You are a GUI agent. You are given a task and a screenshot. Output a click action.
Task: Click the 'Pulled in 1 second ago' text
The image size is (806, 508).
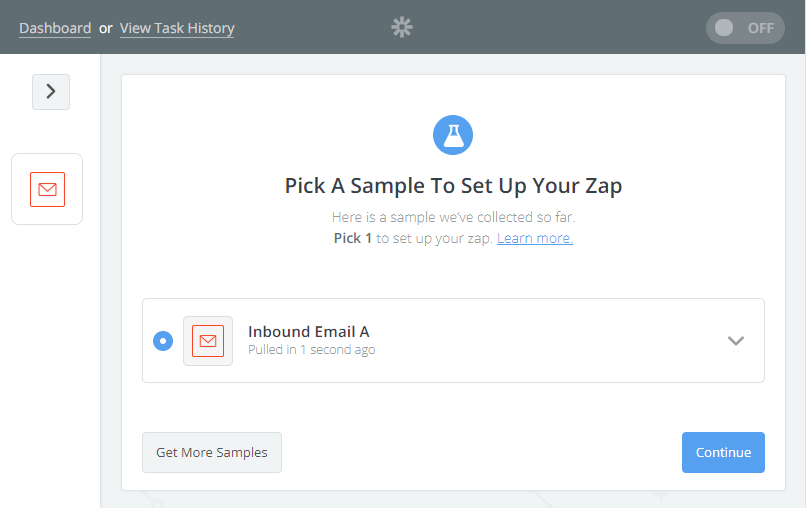pos(312,350)
